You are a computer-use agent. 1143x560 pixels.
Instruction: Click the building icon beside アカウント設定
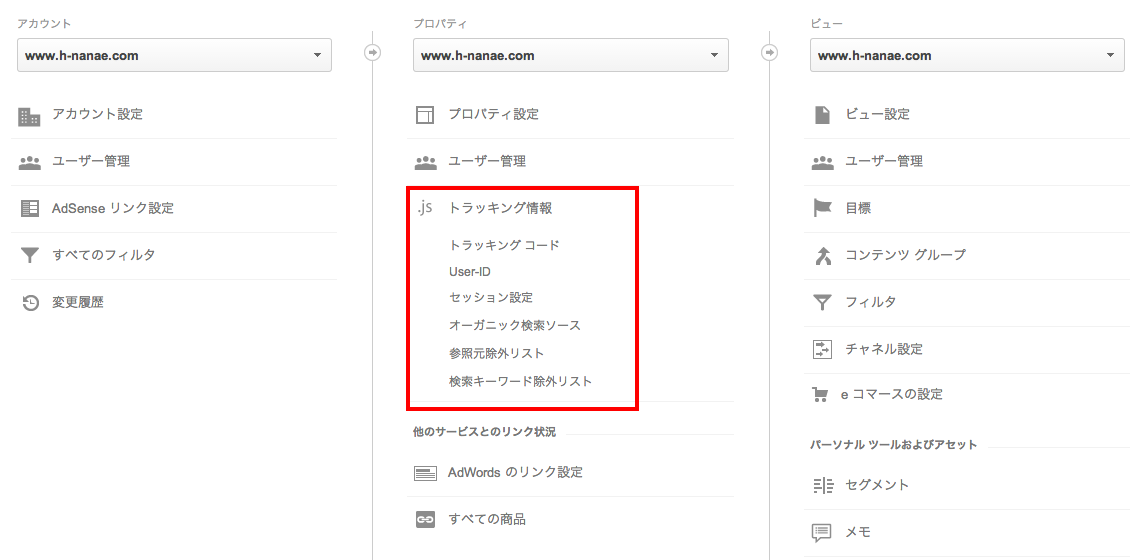pos(29,115)
